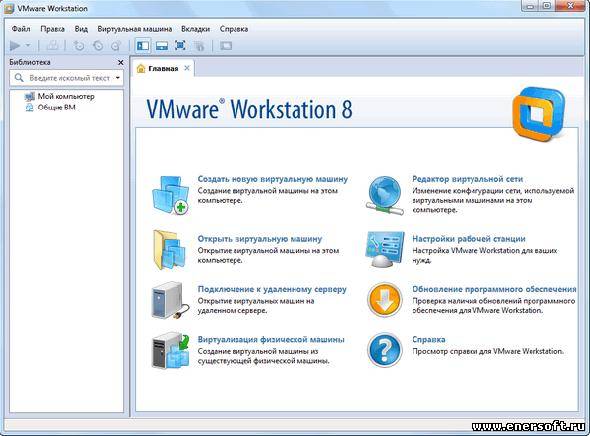Switch to full screen mode icon
Screen dimensions: 590x436
(x=180, y=46)
